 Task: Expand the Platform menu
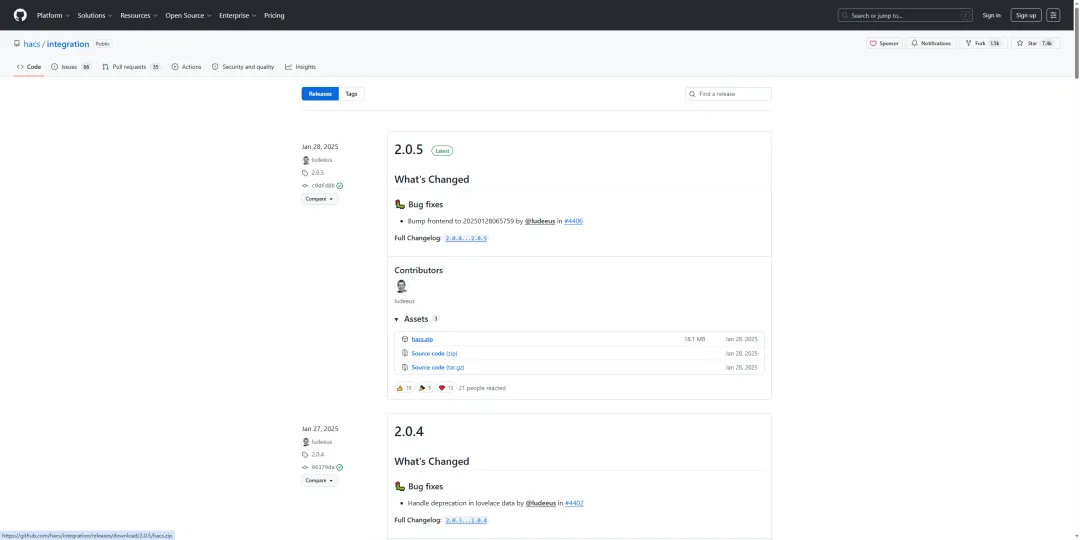52,15
